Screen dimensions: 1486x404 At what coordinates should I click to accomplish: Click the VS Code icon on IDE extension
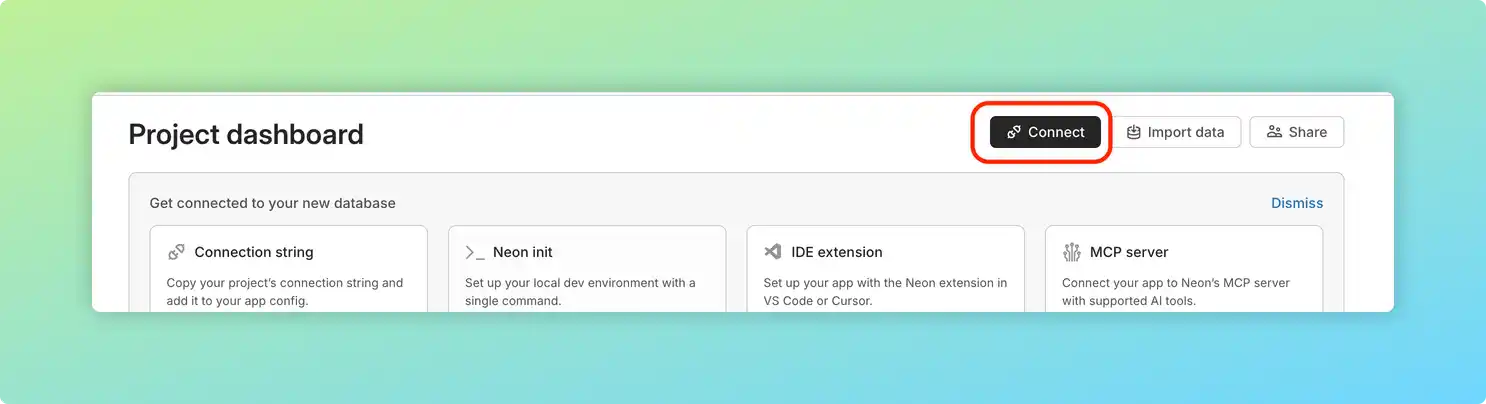click(772, 252)
